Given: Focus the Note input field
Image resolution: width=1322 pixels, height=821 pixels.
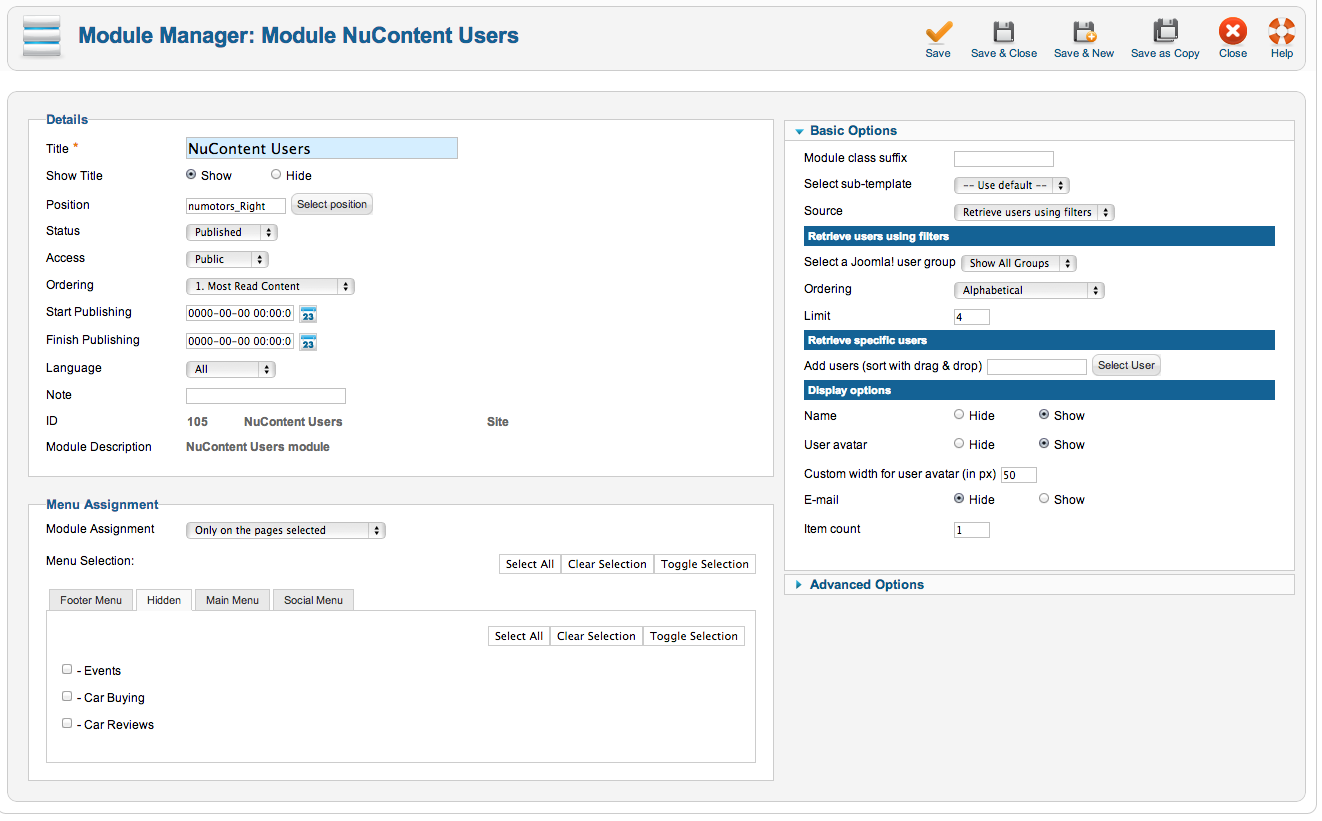Looking at the screenshot, I should (266, 396).
